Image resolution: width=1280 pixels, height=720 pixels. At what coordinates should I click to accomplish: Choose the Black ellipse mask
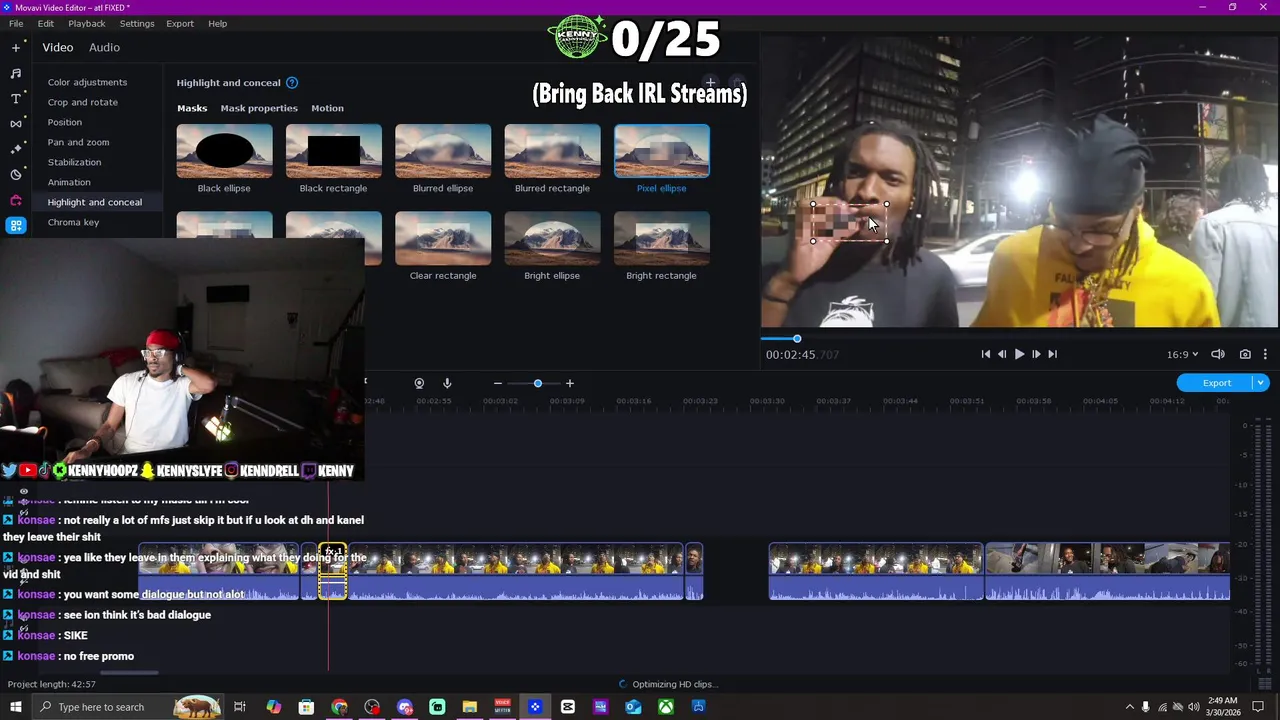pyautogui.click(x=224, y=151)
